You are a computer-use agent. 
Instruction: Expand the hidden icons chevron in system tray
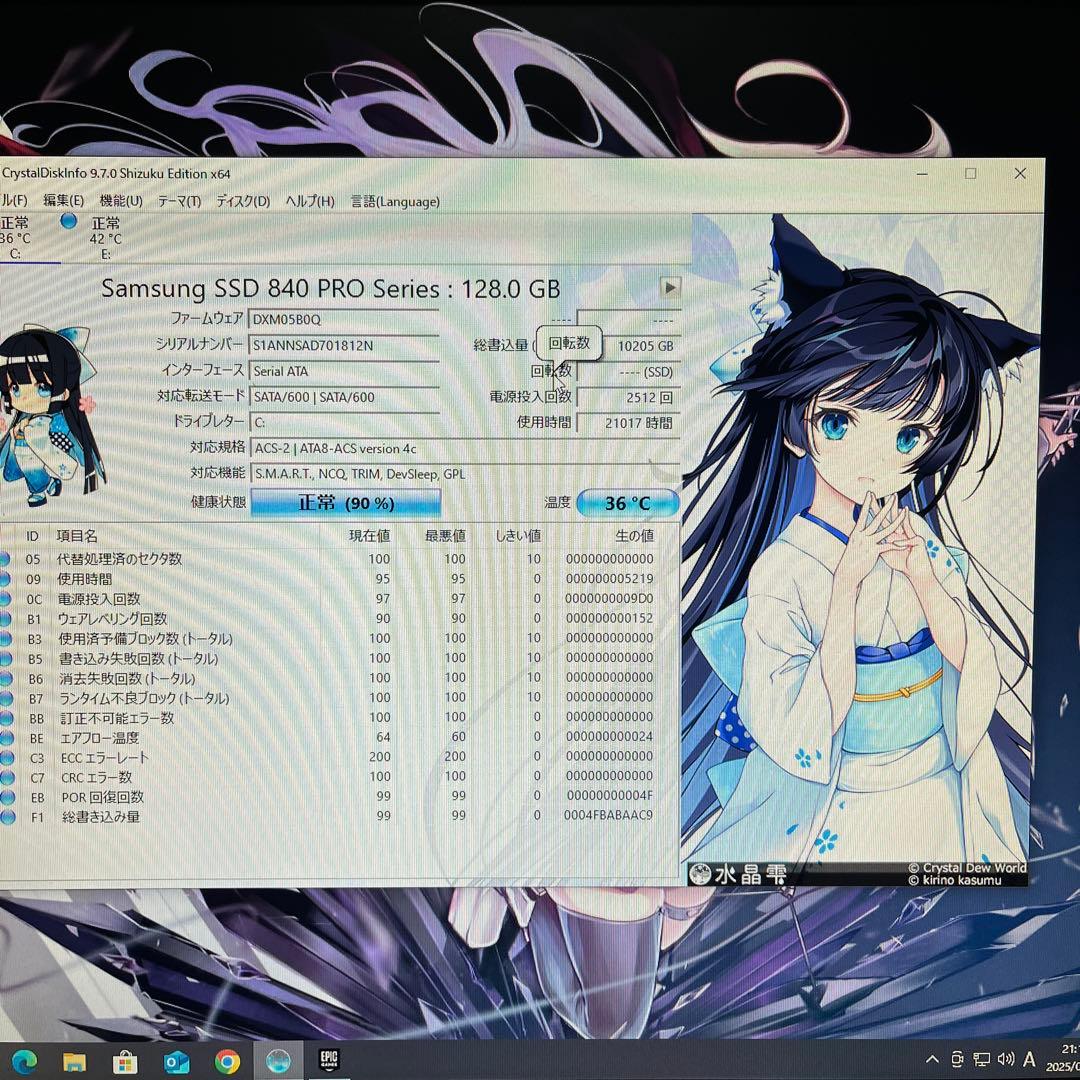[932, 1059]
